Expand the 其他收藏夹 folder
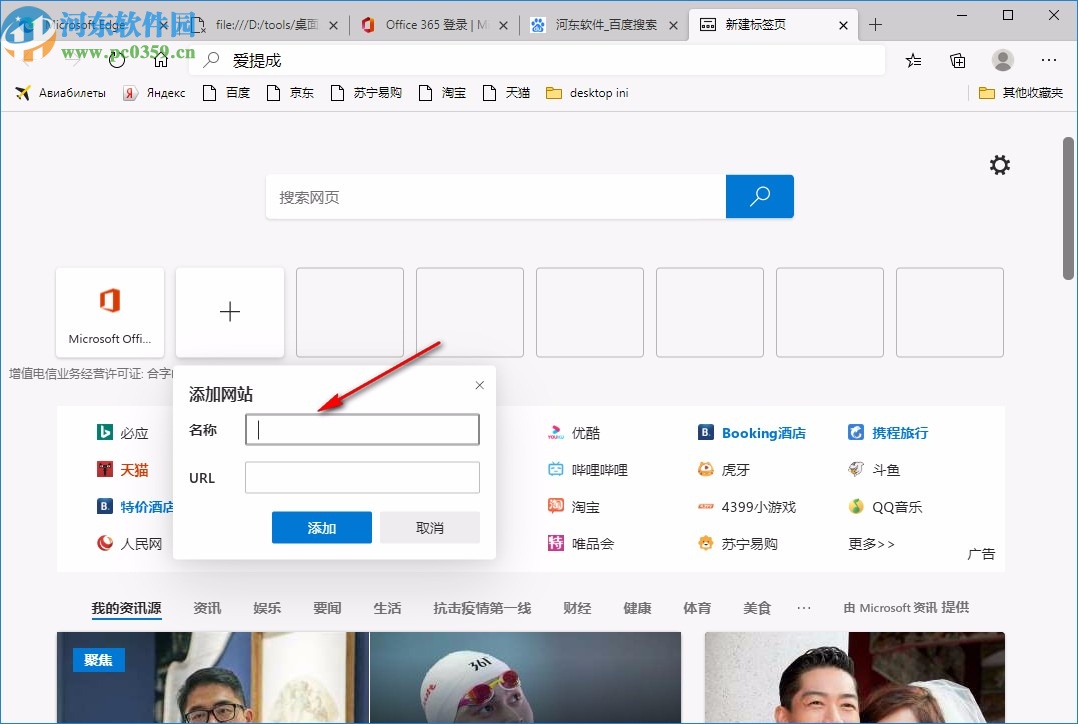 pos(1019,92)
